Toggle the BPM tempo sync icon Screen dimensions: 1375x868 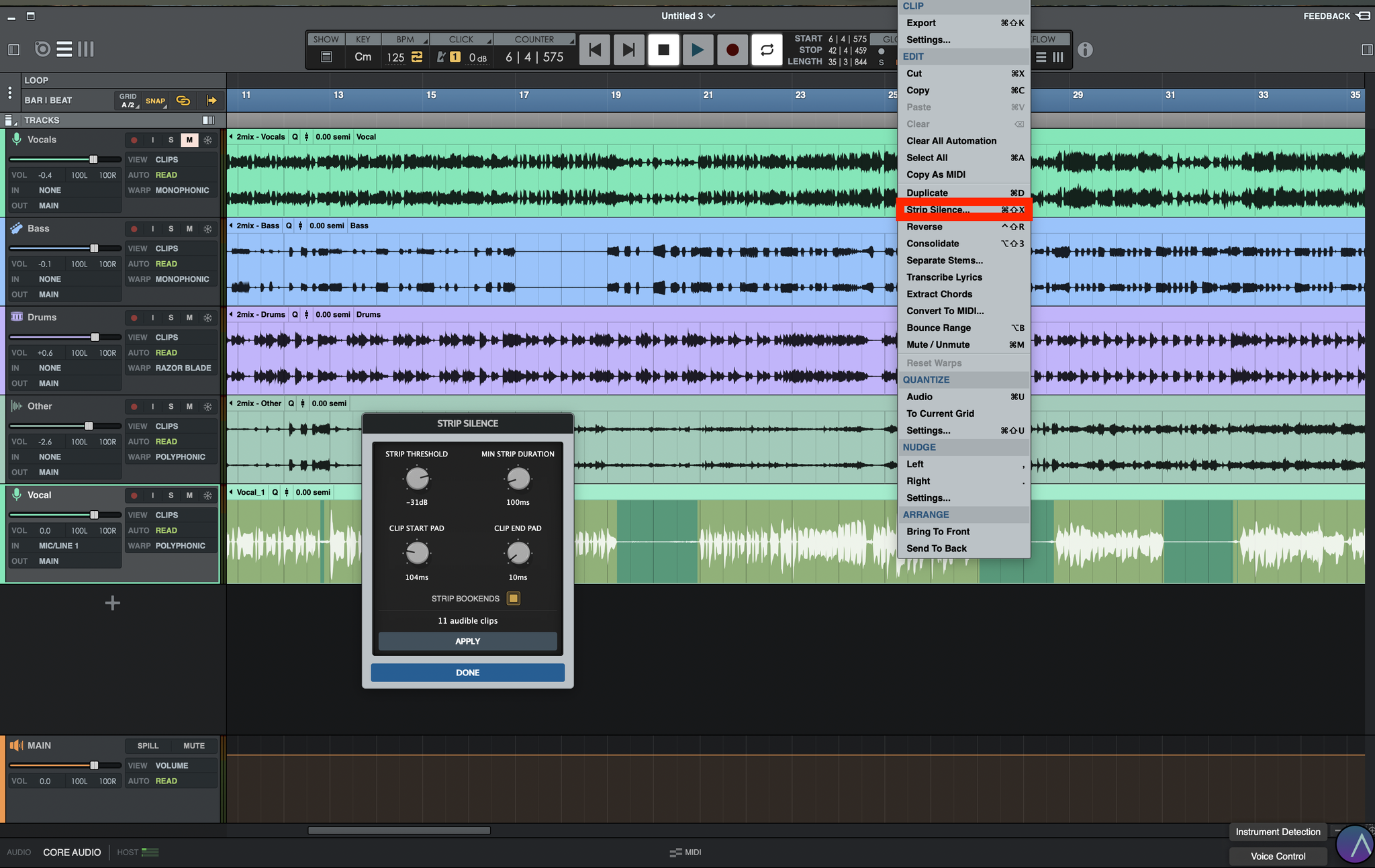tap(417, 57)
